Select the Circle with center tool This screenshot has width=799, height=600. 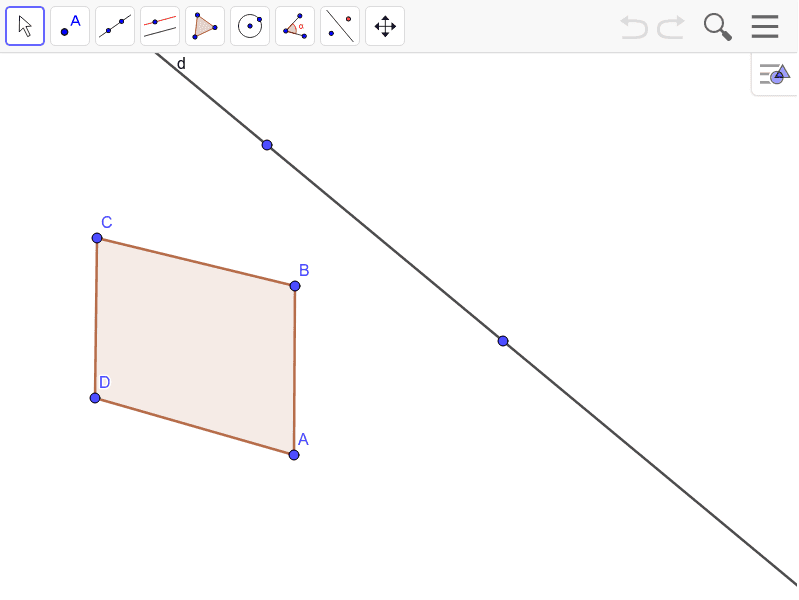[x=250, y=26]
